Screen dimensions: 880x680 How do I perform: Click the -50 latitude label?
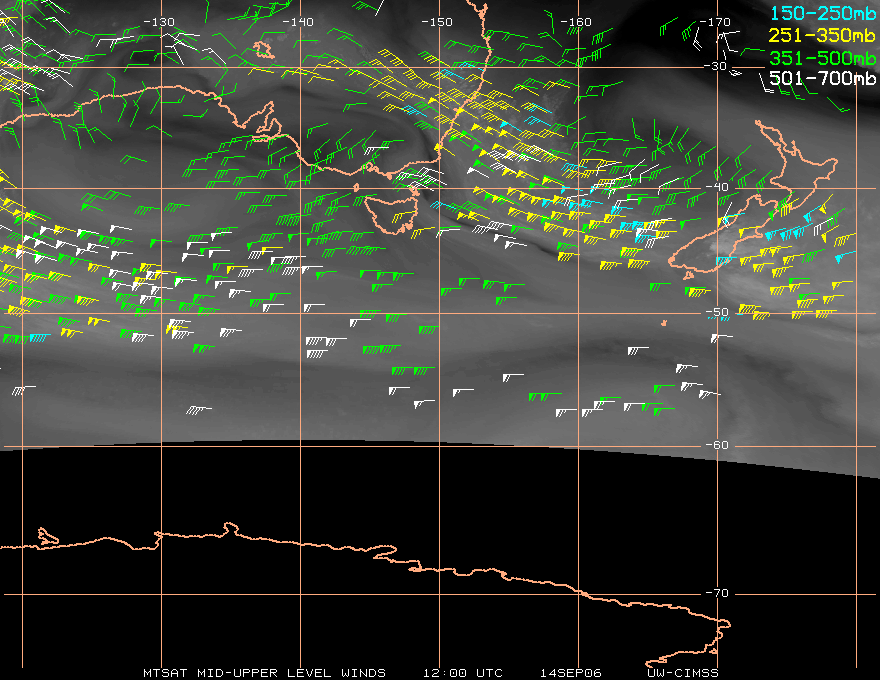716,313
